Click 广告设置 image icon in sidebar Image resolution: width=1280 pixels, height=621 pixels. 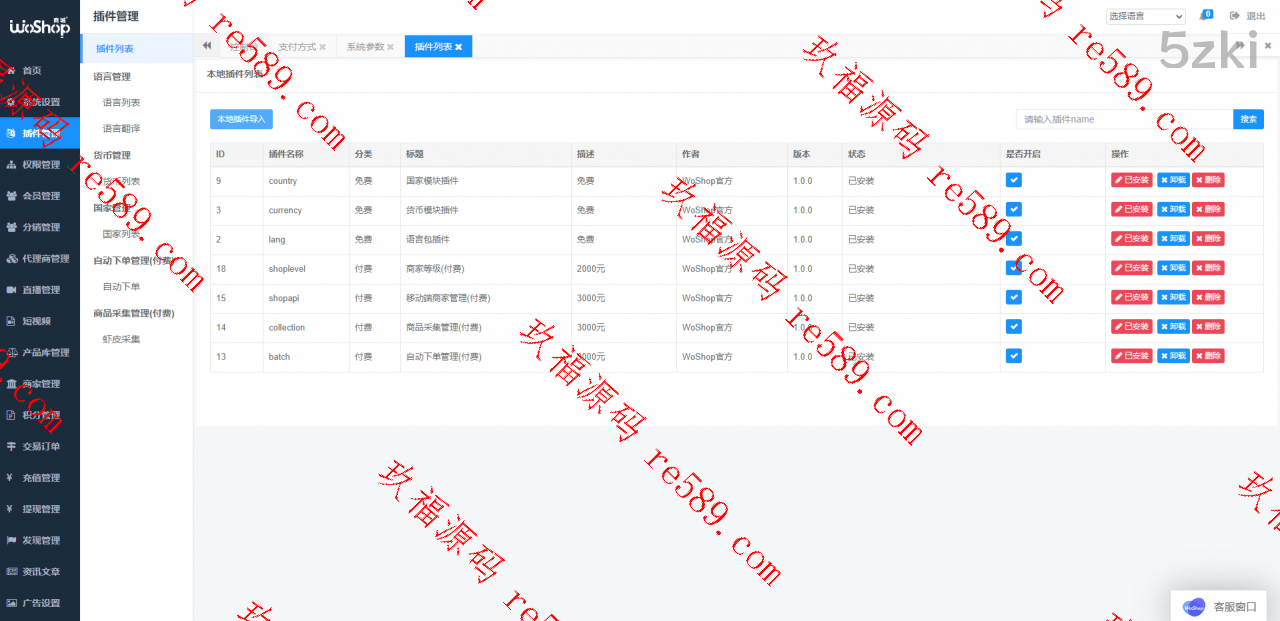pyautogui.click(x=11, y=603)
